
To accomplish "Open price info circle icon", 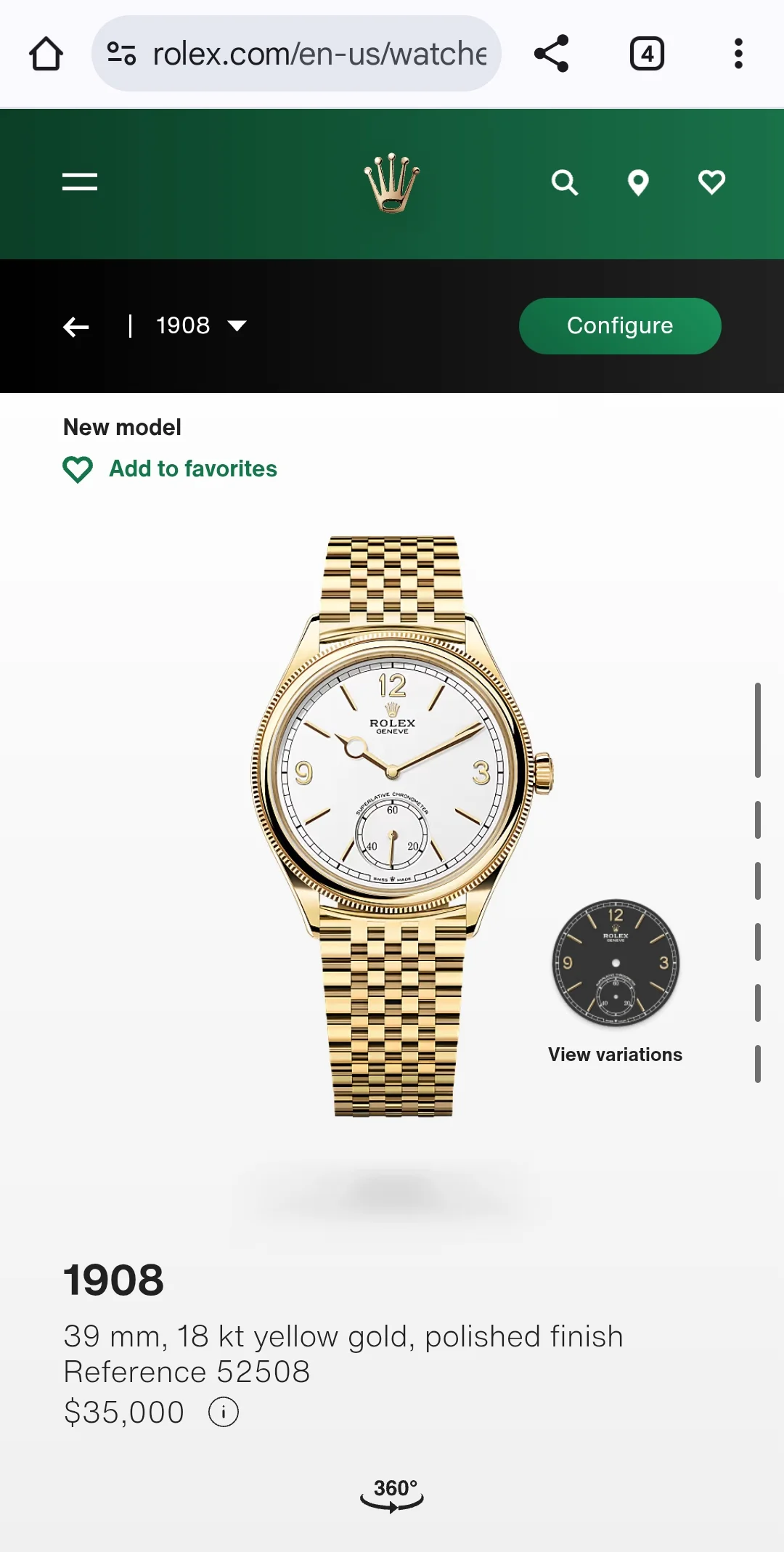I will tap(224, 1412).
